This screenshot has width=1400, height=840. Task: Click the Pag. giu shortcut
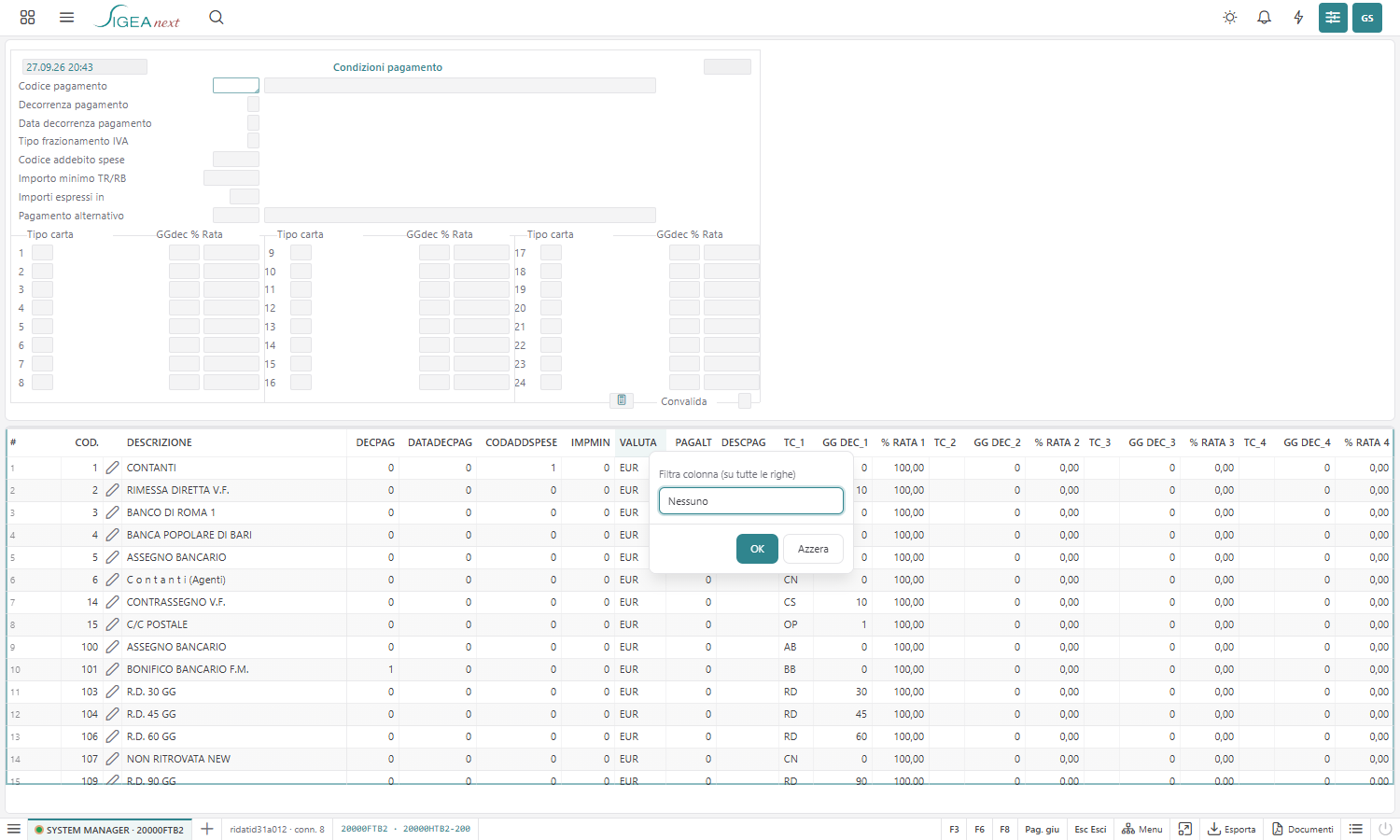point(1042,829)
